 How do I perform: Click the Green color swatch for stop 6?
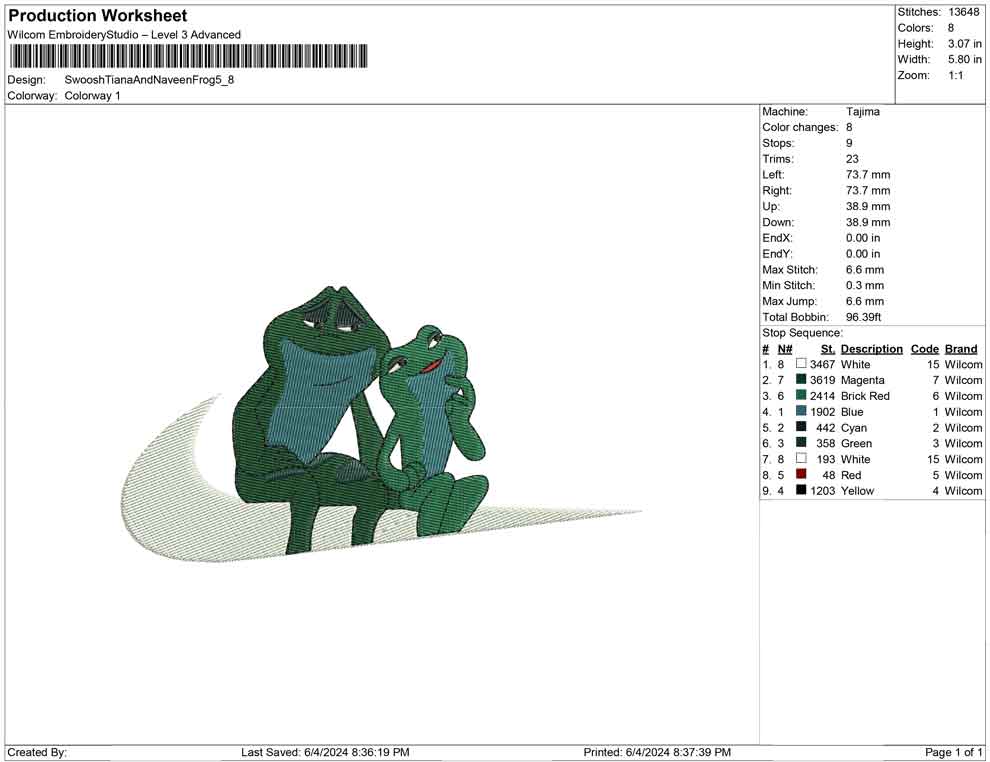801,443
